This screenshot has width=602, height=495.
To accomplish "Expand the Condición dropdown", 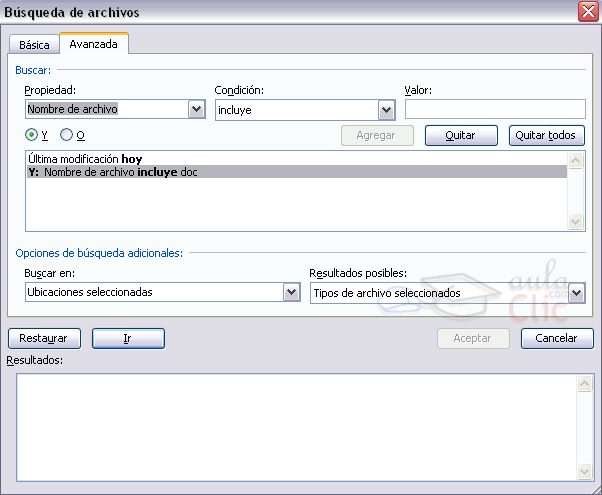I will (x=386, y=110).
